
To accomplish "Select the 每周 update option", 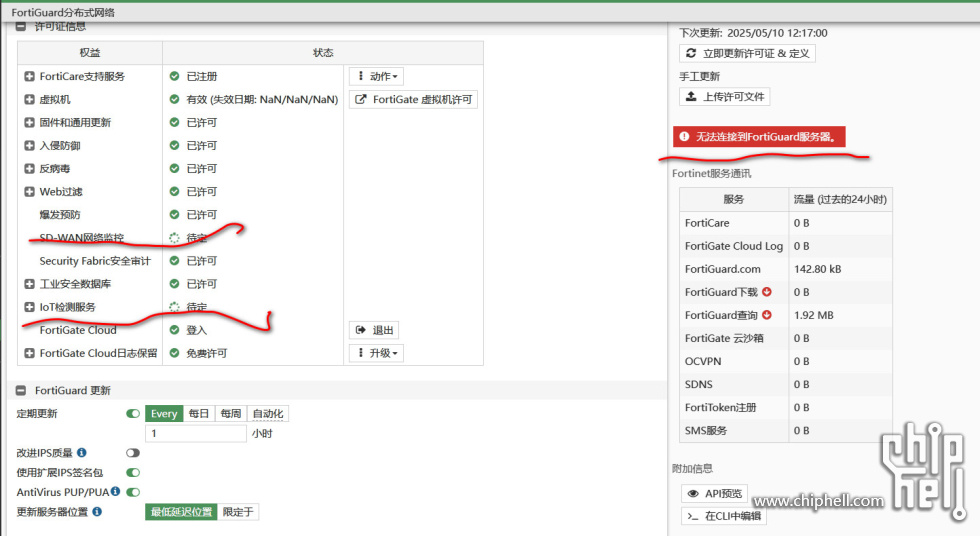I will (231, 414).
